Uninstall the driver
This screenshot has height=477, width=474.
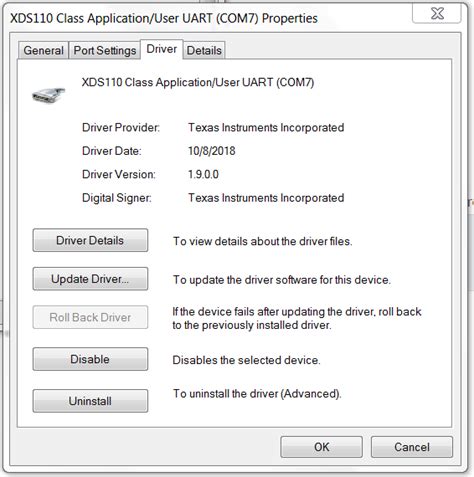tap(90, 401)
